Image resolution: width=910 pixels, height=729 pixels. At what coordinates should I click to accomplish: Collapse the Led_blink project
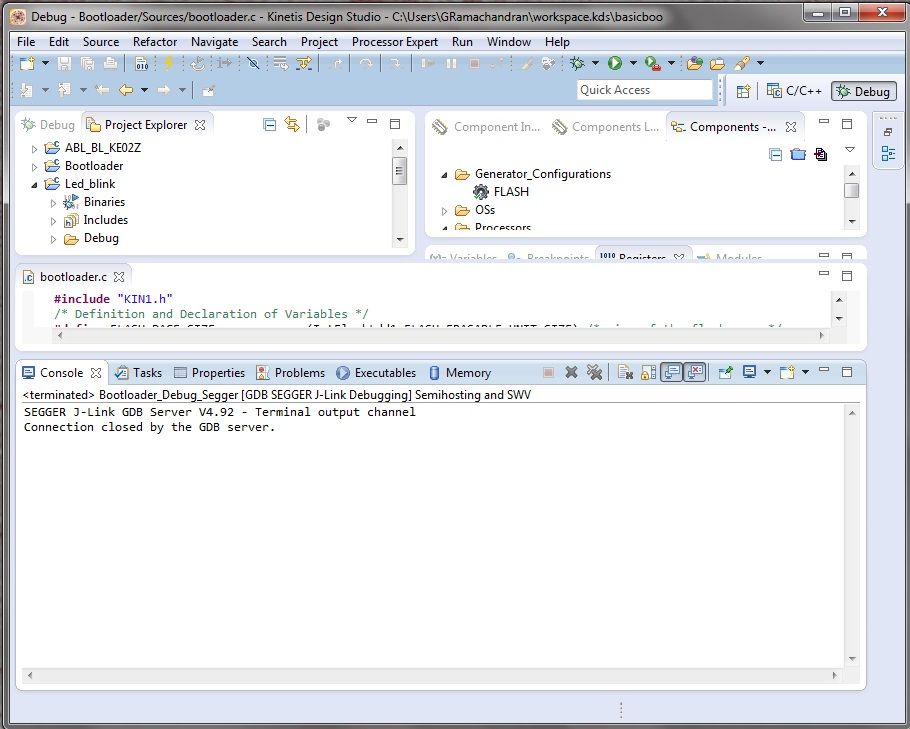coord(34,185)
